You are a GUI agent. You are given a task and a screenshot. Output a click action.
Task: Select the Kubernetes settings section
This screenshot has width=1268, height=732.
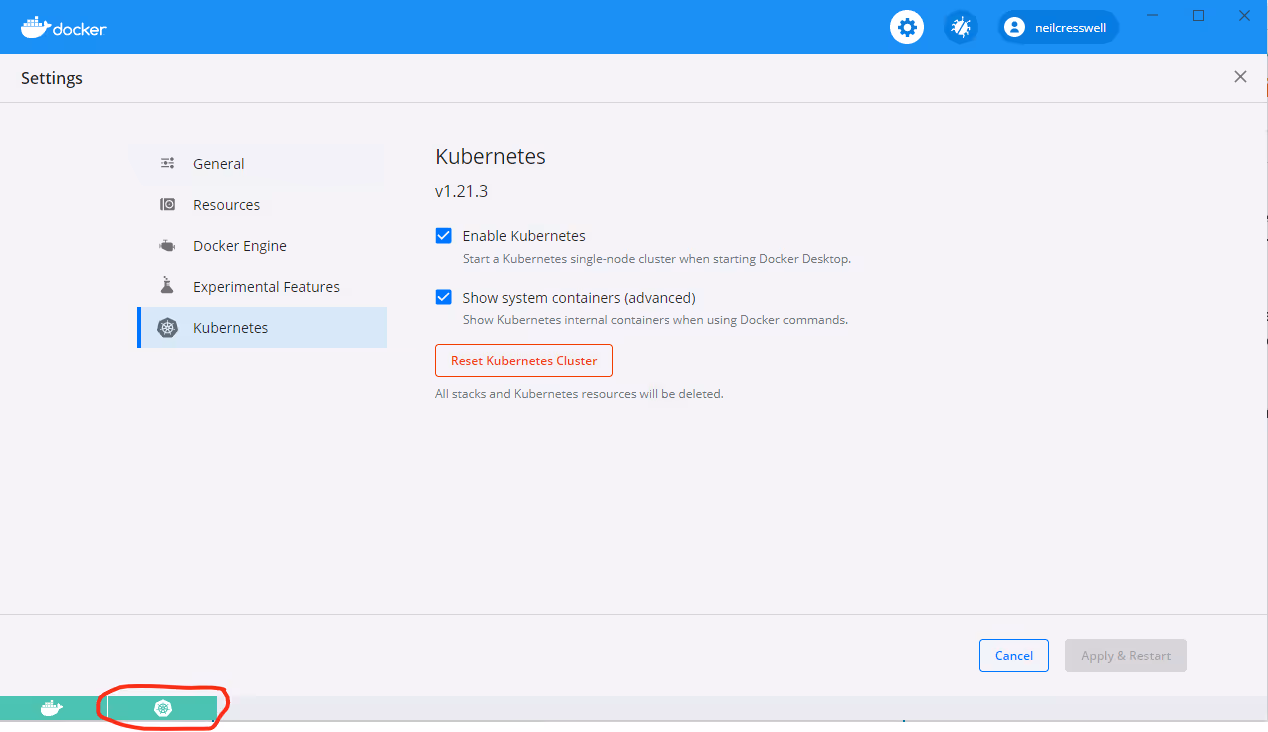pos(262,328)
